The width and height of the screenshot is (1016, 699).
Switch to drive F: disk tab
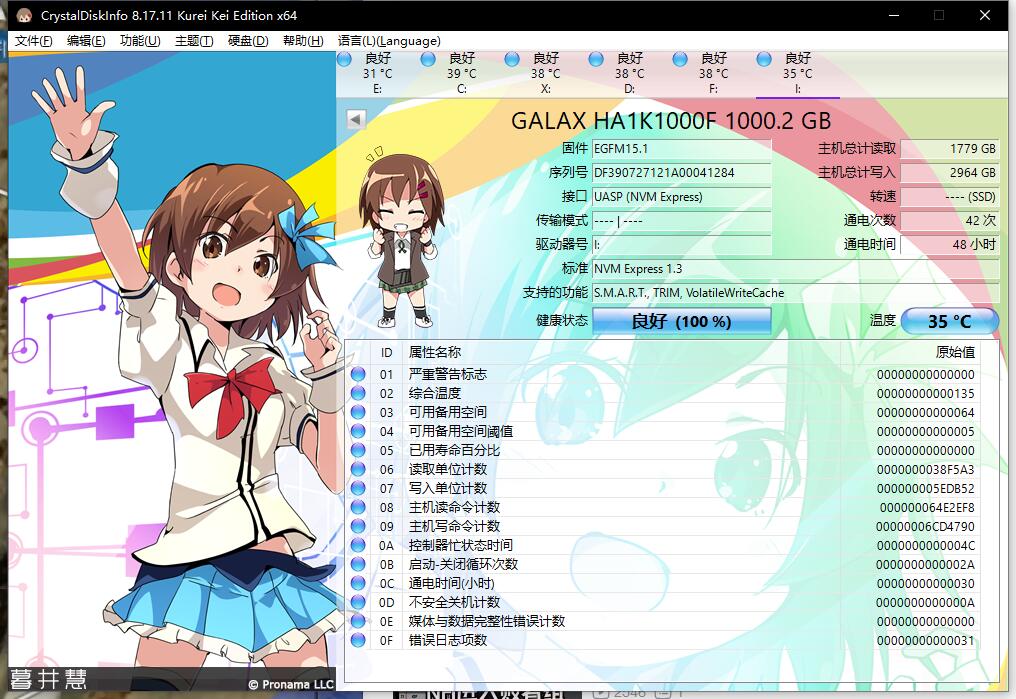(713, 73)
